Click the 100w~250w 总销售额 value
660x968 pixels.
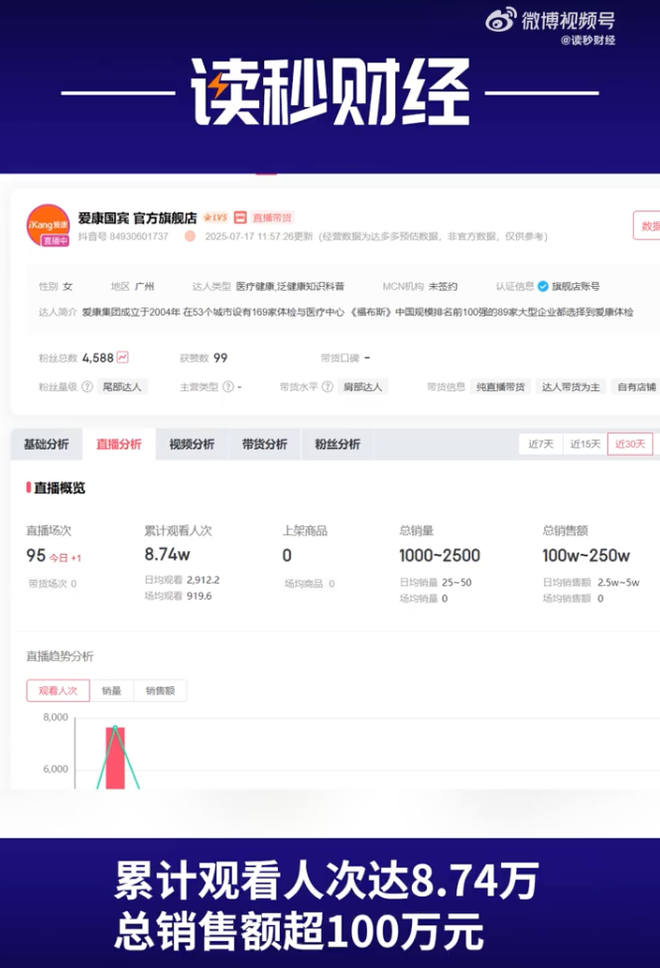(x=586, y=556)
